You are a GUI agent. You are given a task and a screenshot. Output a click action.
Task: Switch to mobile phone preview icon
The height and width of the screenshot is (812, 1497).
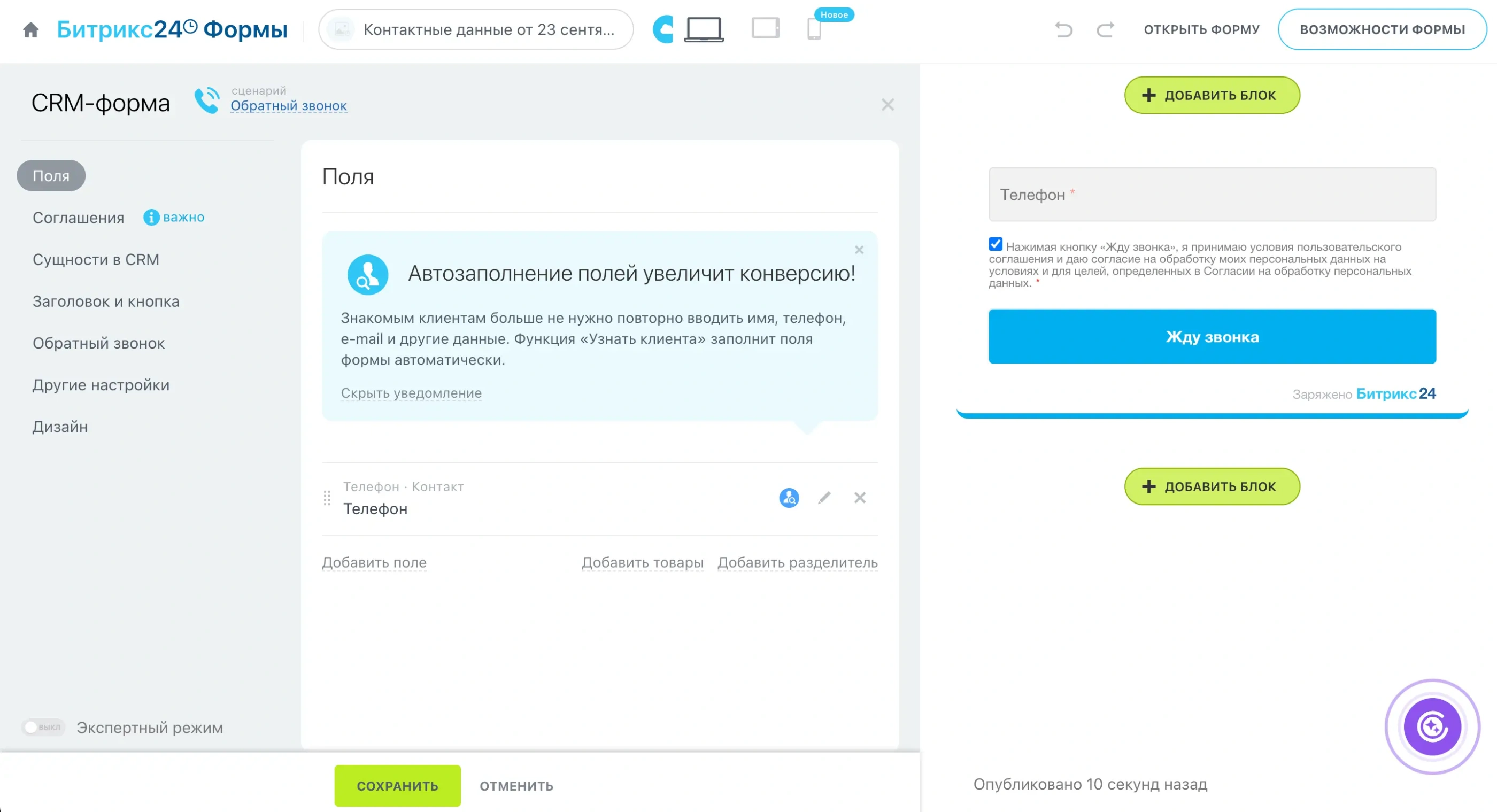pos(814,29)
